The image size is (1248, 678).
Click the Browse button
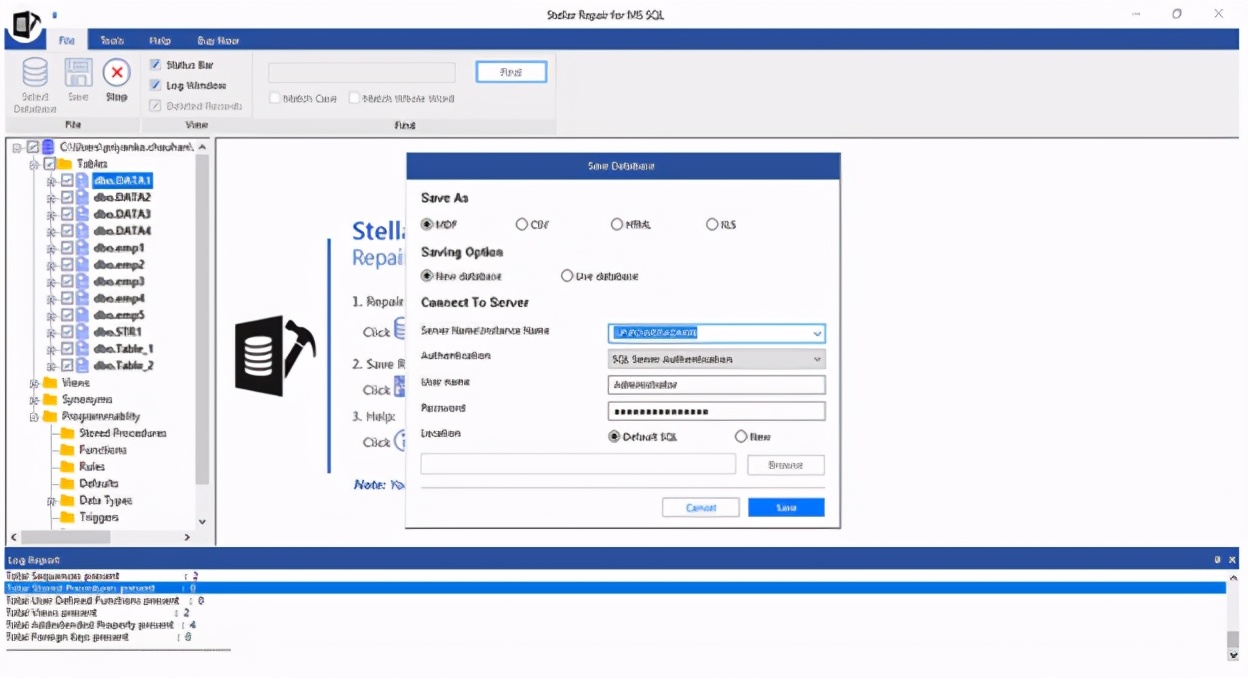coord(786,465)
